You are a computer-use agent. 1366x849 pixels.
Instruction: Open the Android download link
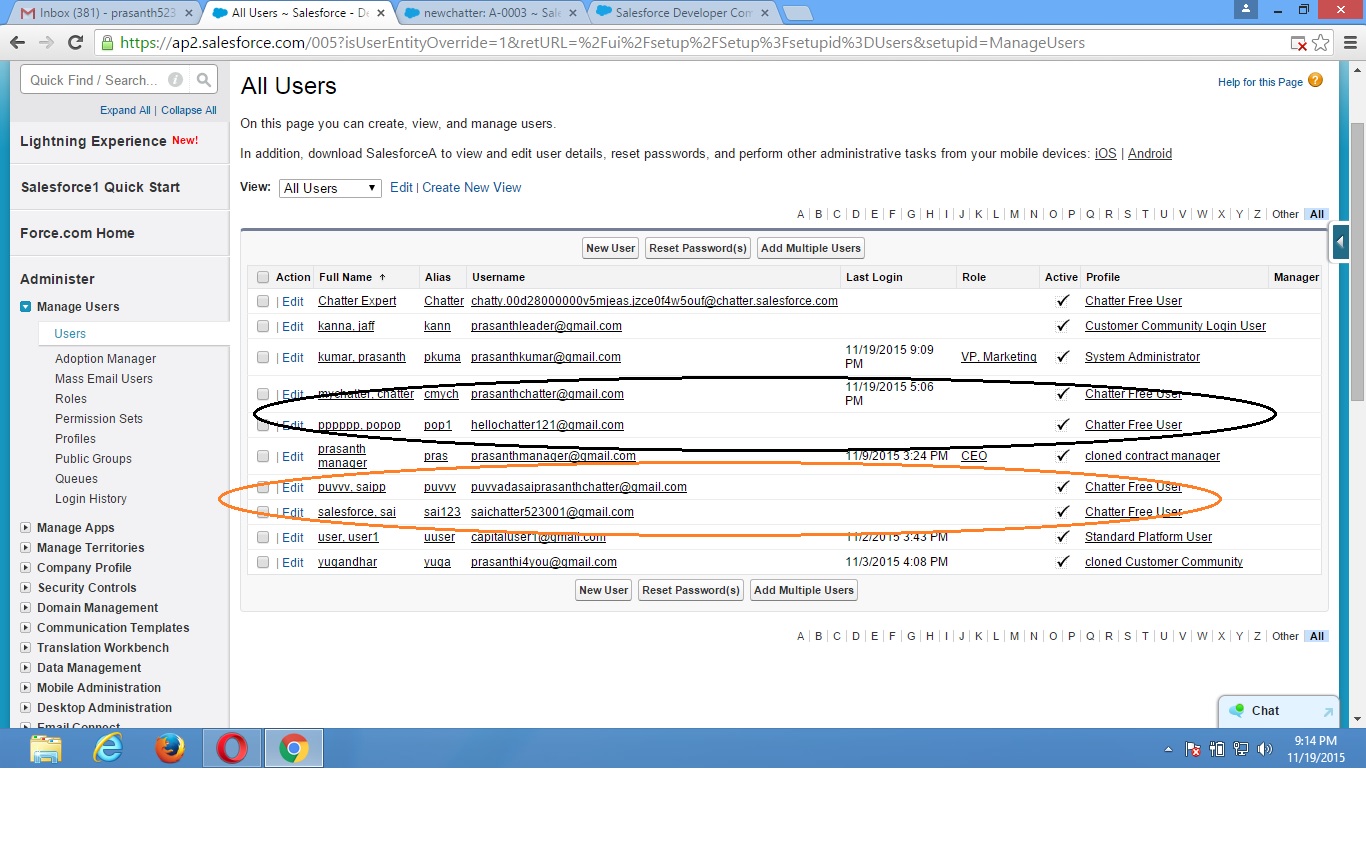(1150, 154)
